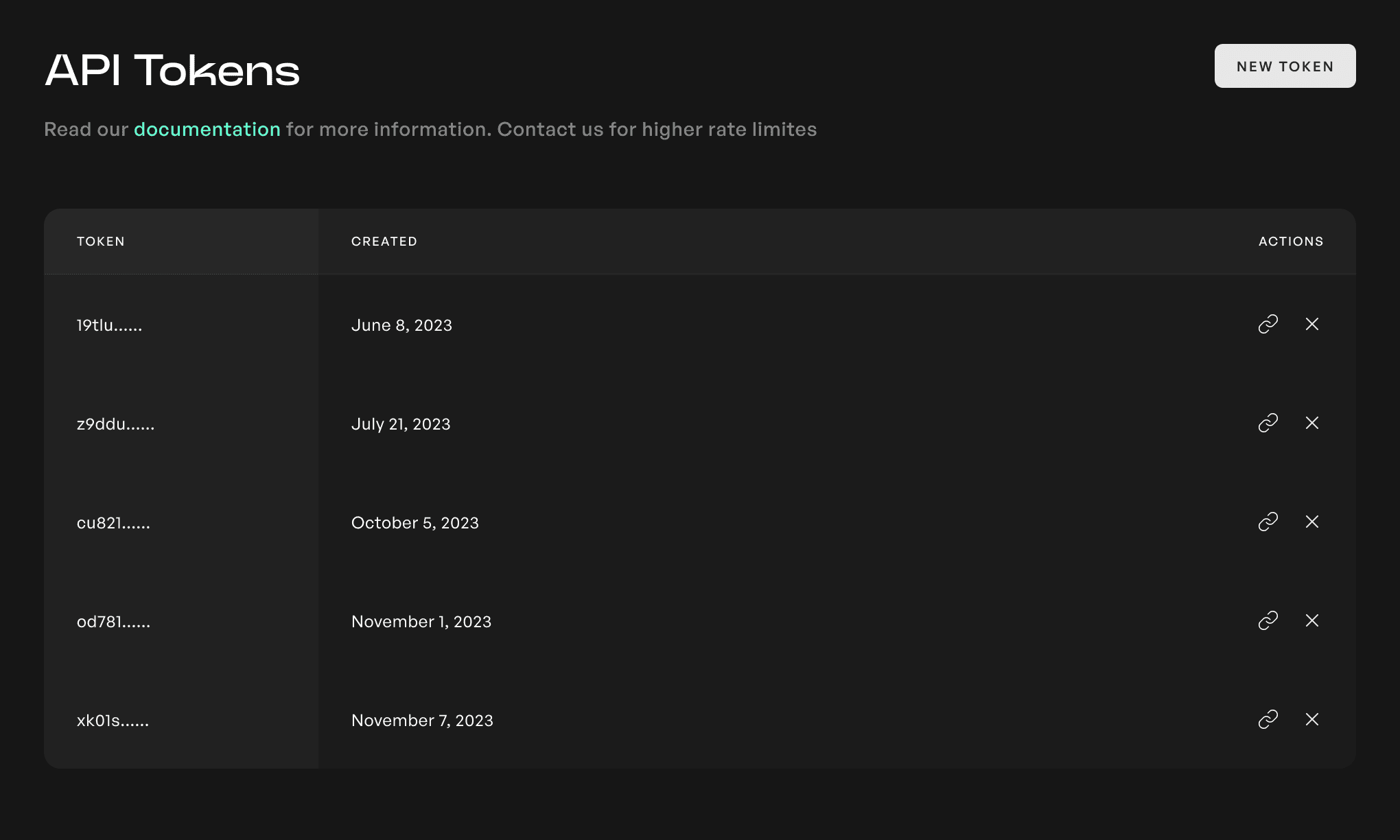Image resolution: width=1400 pixels, height=840 pixels.
Task: Create a new token with NEW TOKEN
Action: (x=1285, y=66)
